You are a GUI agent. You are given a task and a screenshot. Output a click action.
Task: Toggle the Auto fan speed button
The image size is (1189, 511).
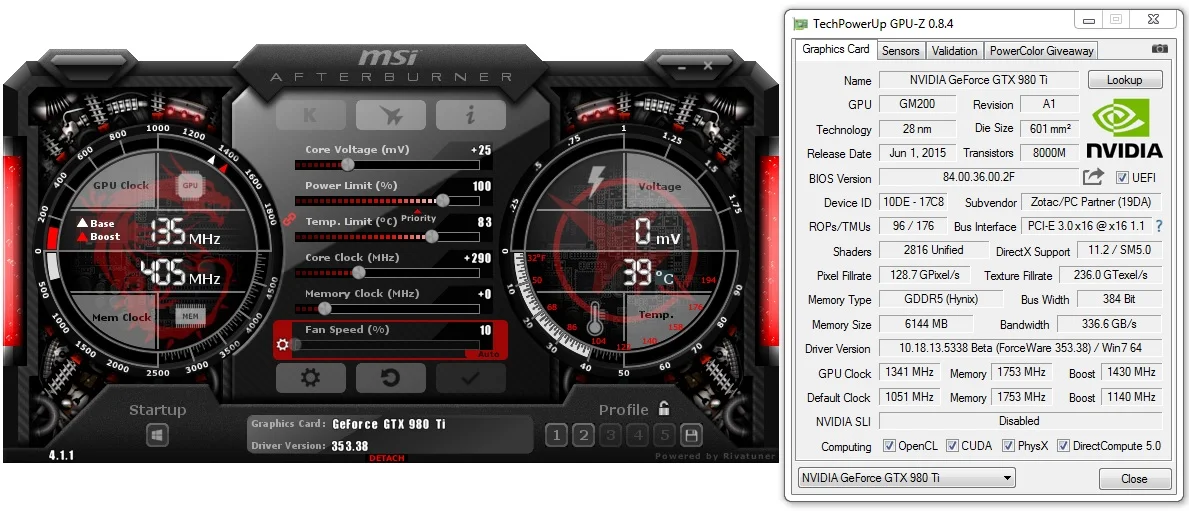(488, 355)
